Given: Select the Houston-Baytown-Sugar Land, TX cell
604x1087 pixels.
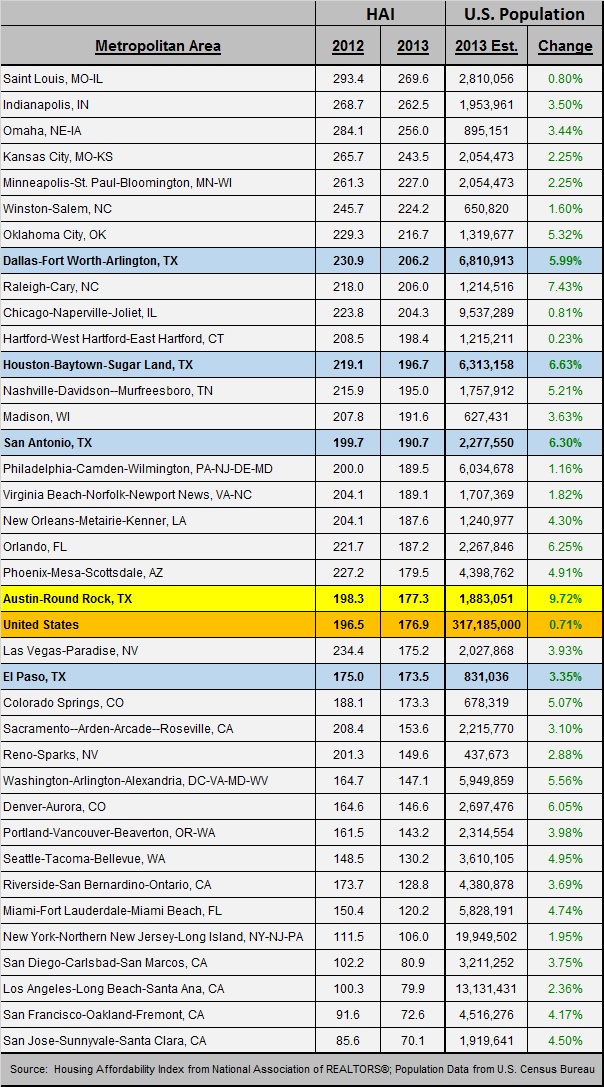Looking at the screenshot, I should coord(95,365).
